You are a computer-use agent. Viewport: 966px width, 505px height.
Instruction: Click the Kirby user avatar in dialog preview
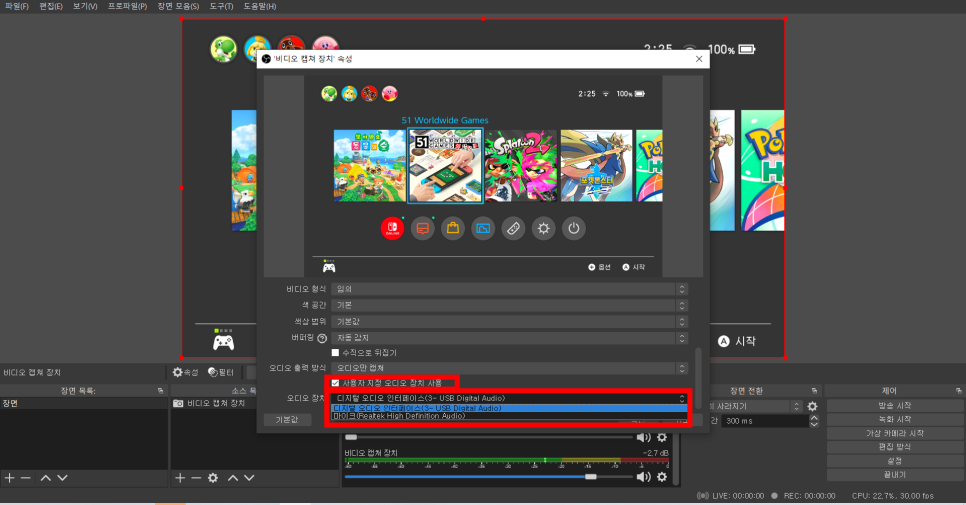(x=389, y=94)
